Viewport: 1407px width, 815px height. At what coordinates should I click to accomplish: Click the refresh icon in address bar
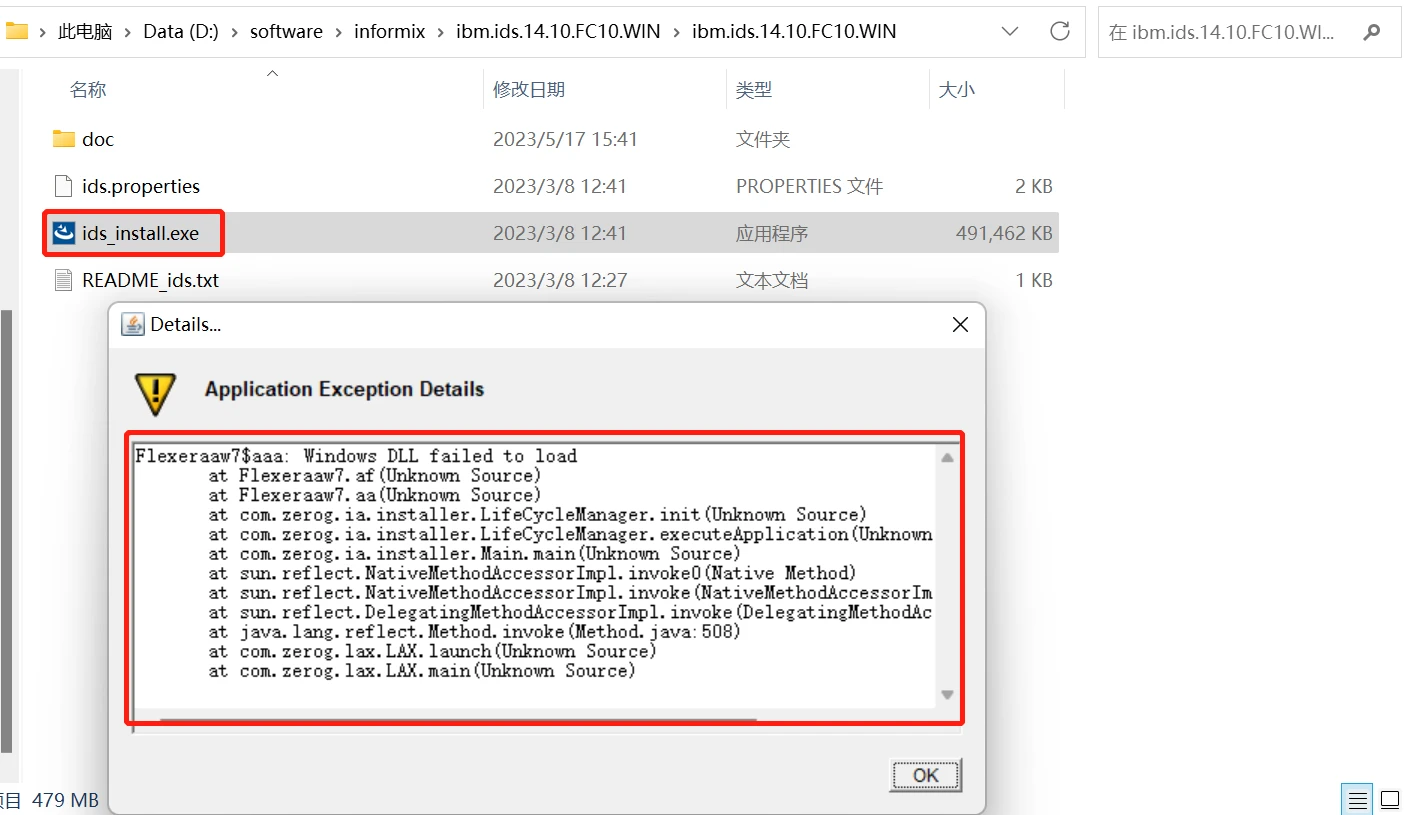(x=1060, y=31)
